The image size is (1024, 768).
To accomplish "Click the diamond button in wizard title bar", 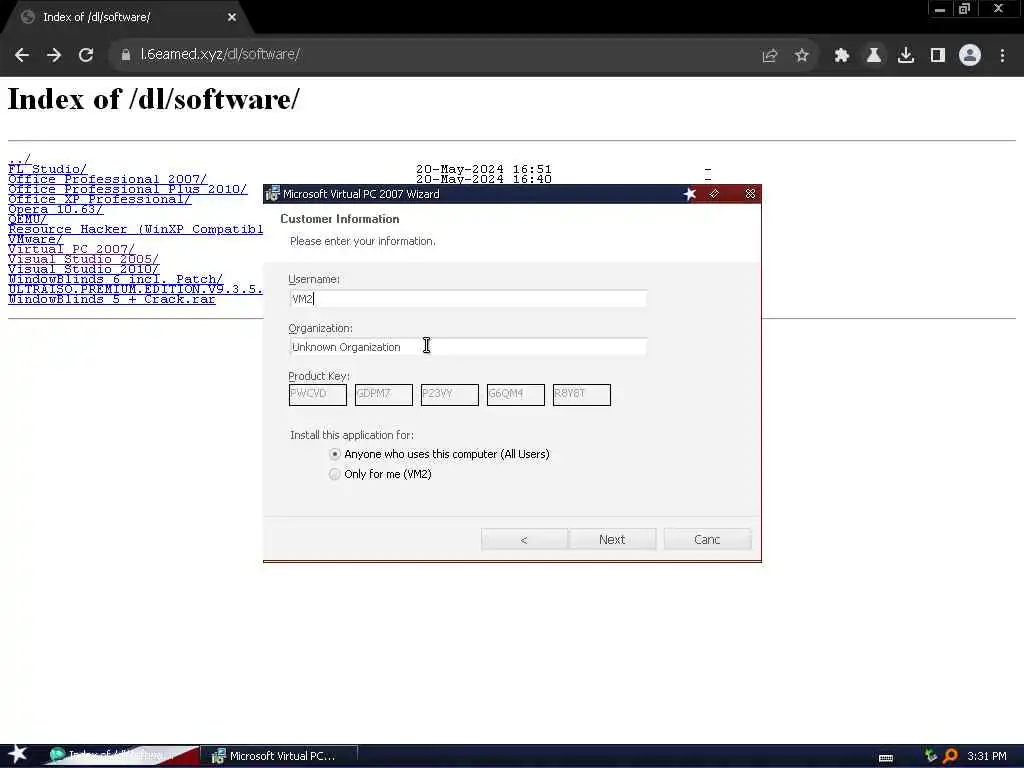I will pyautogui.click(x=714, y=194).
